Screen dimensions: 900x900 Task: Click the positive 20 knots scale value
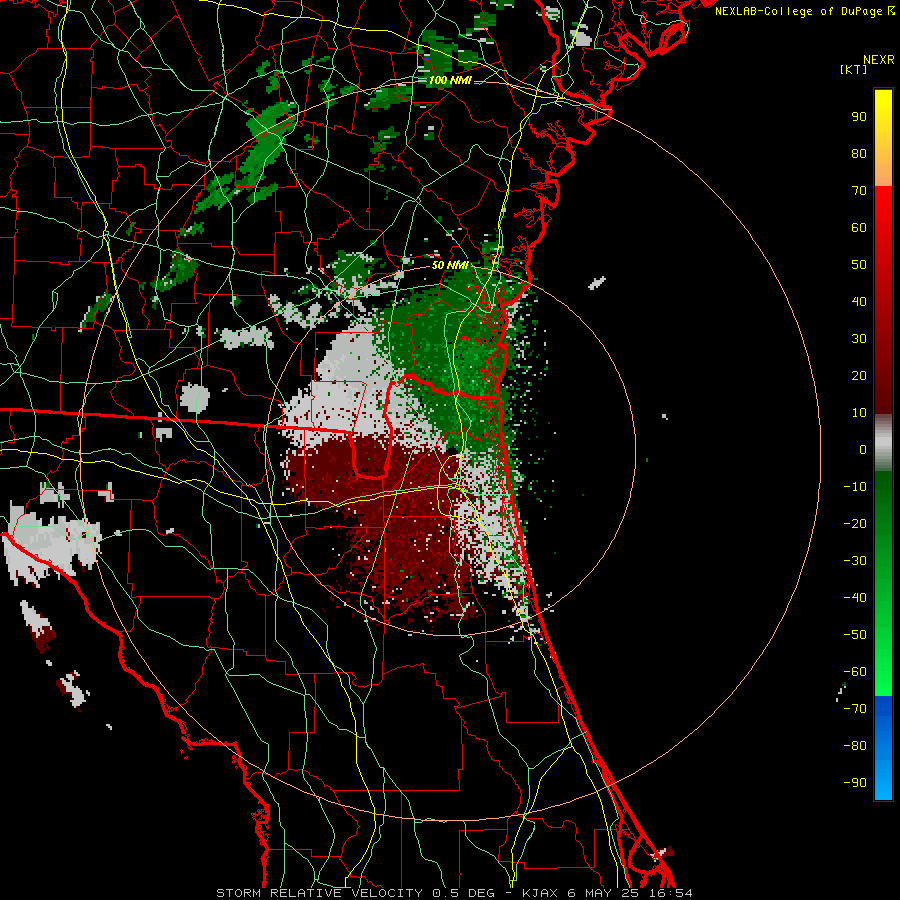[x=859, y=376]
